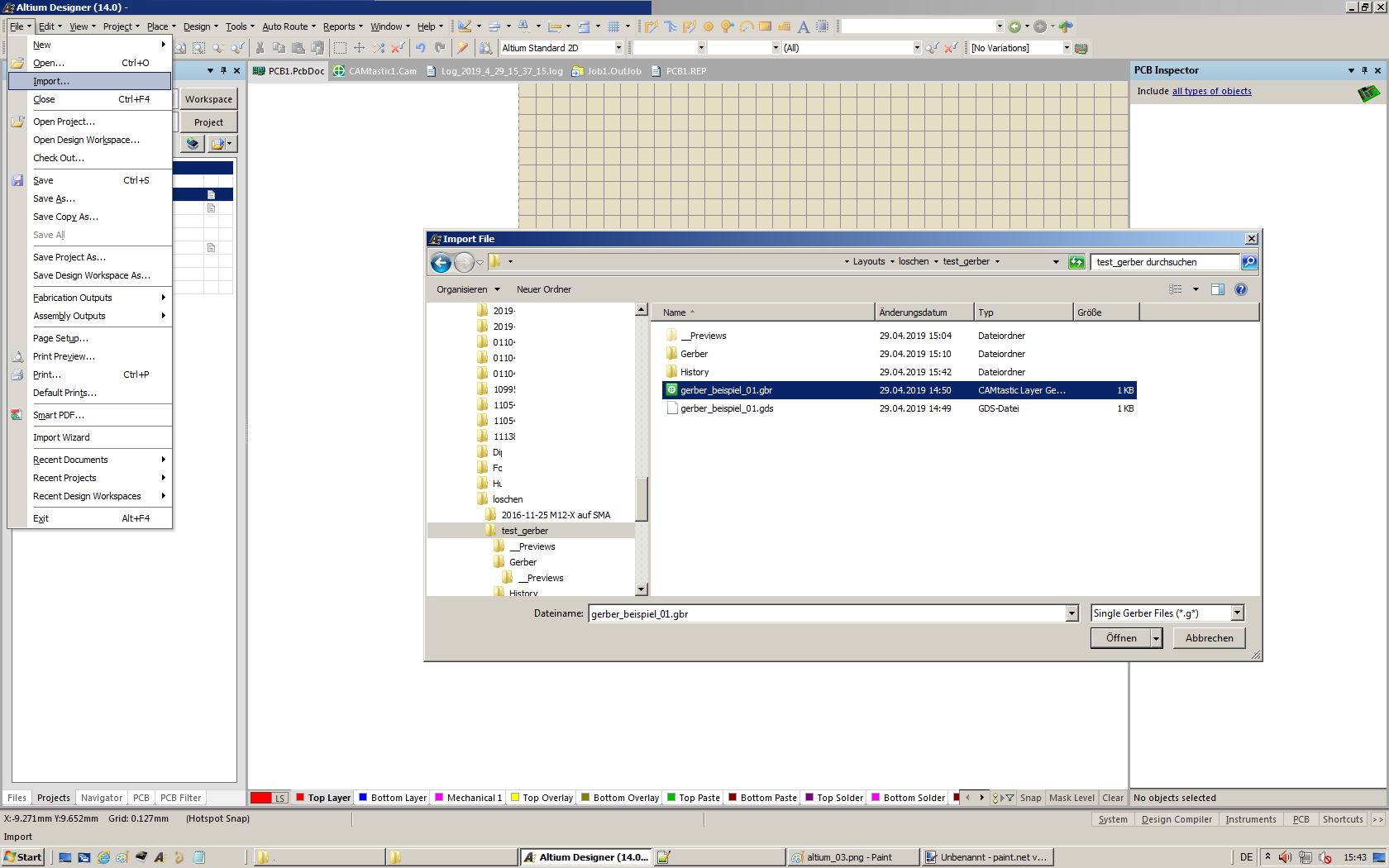Switch to the Job1.OutJob document tab
This screenshot has height=868, width=1389.
coord(606,71)
